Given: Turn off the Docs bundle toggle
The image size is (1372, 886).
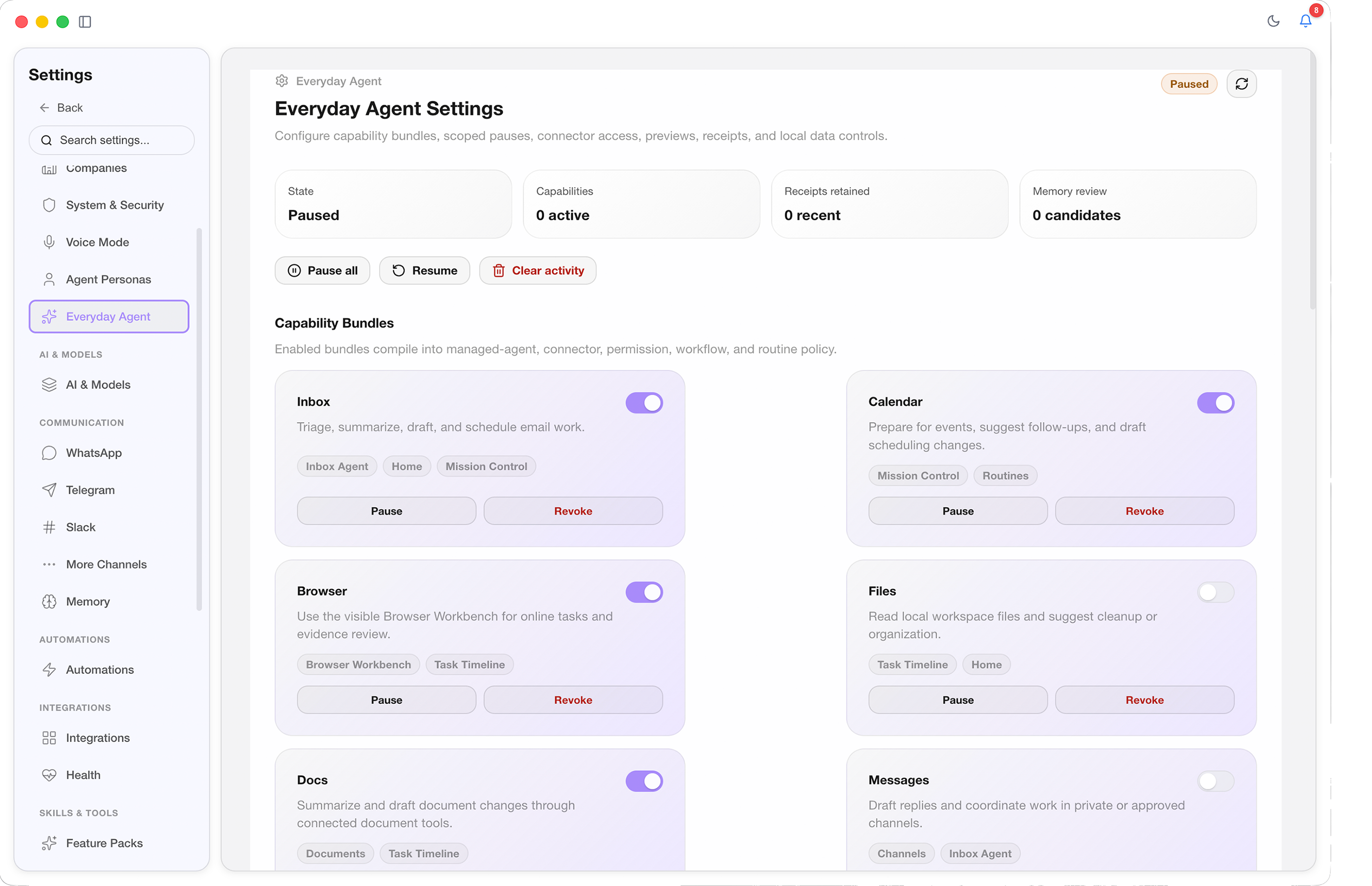Looking at the screenshot, I should pyautogui.click(x=644, y=781).
